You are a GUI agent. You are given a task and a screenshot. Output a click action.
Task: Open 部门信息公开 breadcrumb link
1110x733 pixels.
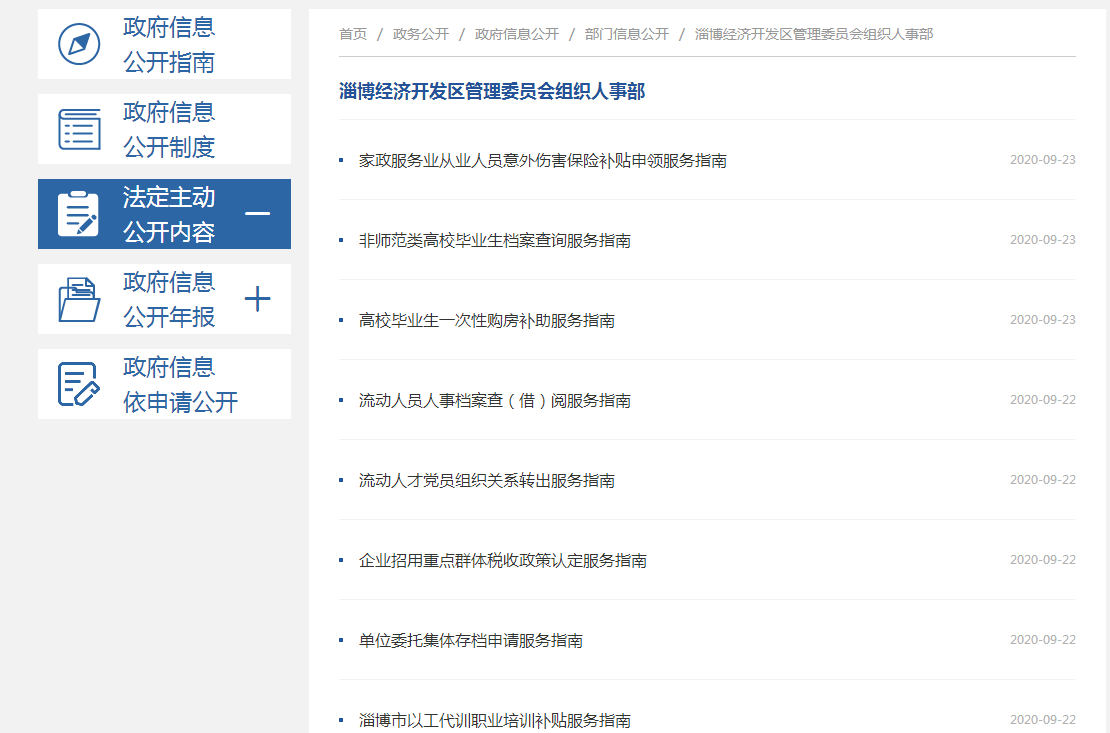pyautogui.click(x=627, y=34)
